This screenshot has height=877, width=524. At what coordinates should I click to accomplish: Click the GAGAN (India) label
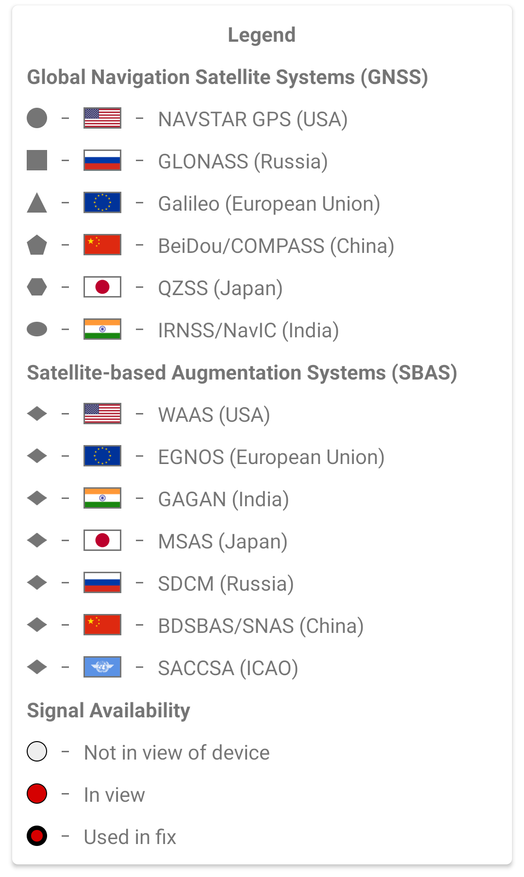tap(223, 499)
